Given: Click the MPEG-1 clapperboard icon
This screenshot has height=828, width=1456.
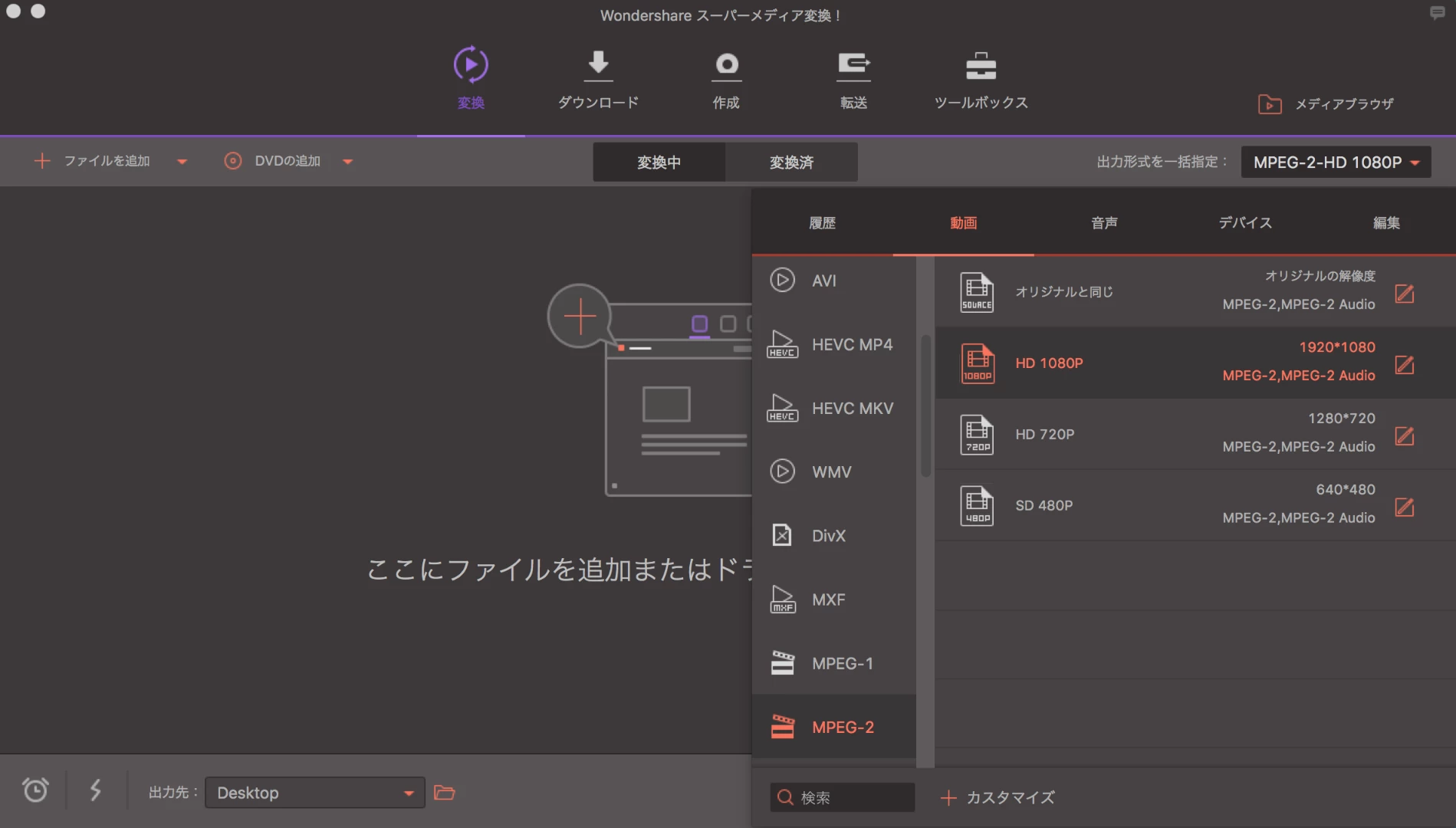Looking at the screenshot, I should pyautogui.click(x=782, y=662).
